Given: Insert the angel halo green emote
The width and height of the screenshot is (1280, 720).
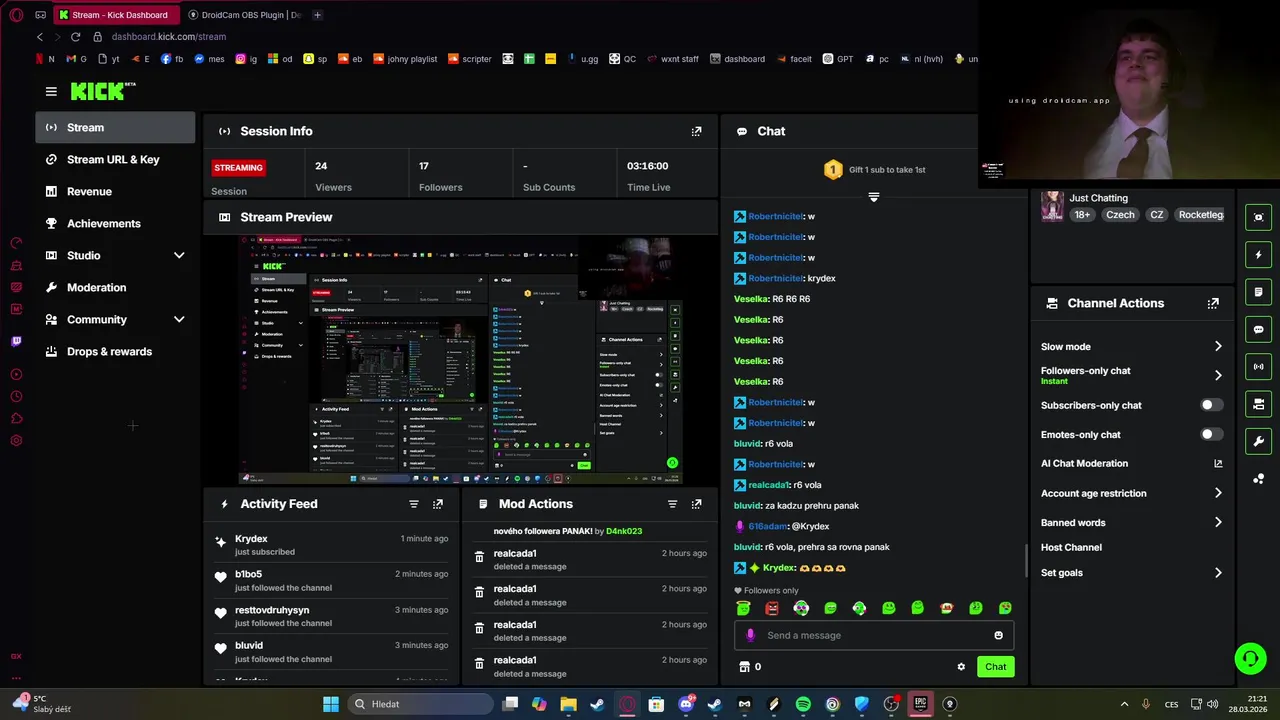Looking at the screenshot, I should click(743, 608).
